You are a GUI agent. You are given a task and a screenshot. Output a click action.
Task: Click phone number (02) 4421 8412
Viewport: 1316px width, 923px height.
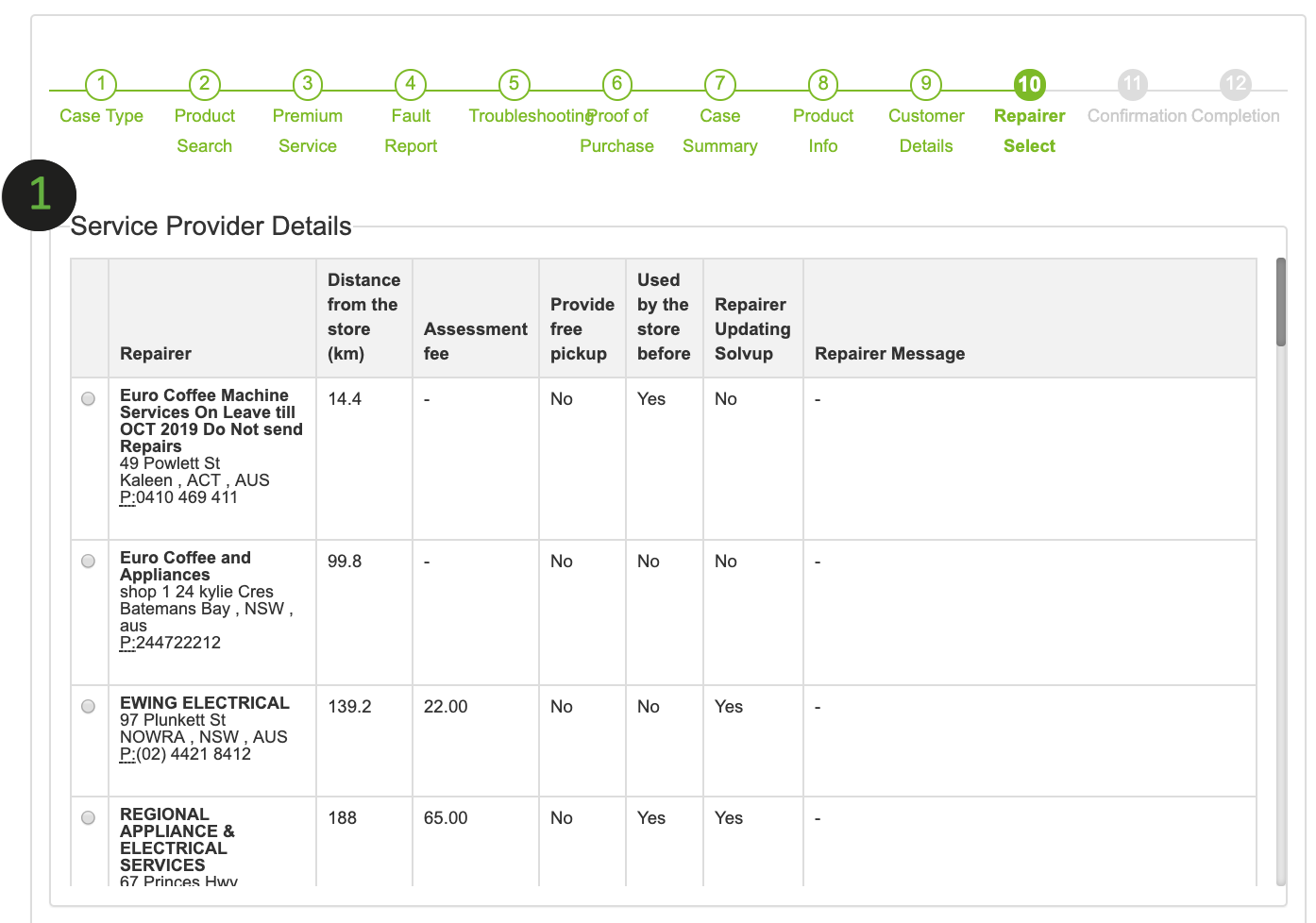click(194, 754)
